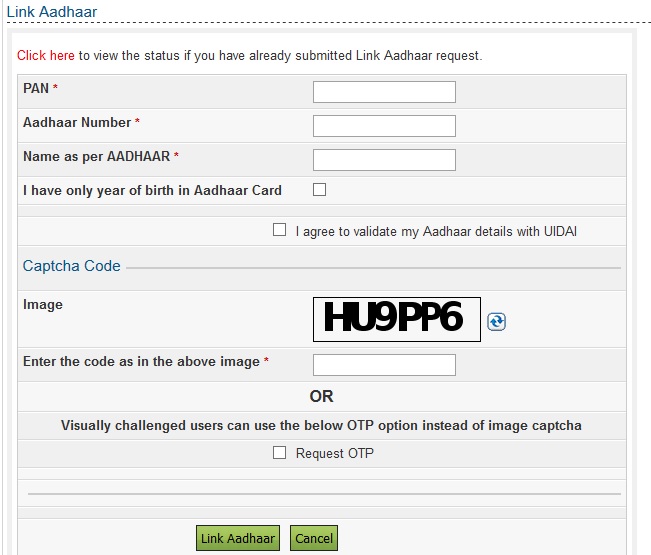
Task: Open the 'Click here' status link
Action: 45,55
